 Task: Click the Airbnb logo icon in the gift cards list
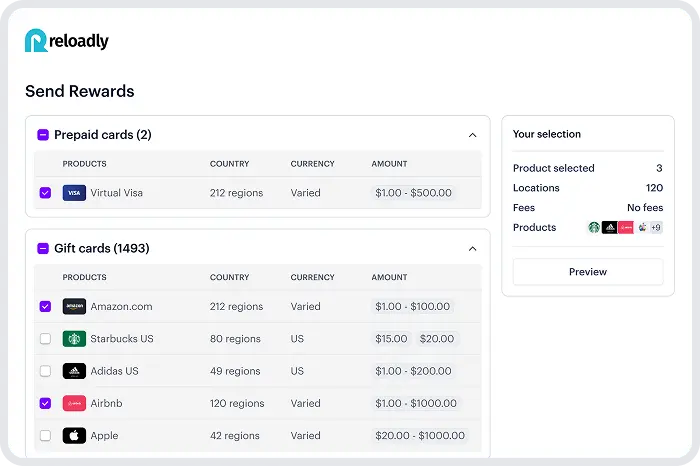tap(74, 403)
